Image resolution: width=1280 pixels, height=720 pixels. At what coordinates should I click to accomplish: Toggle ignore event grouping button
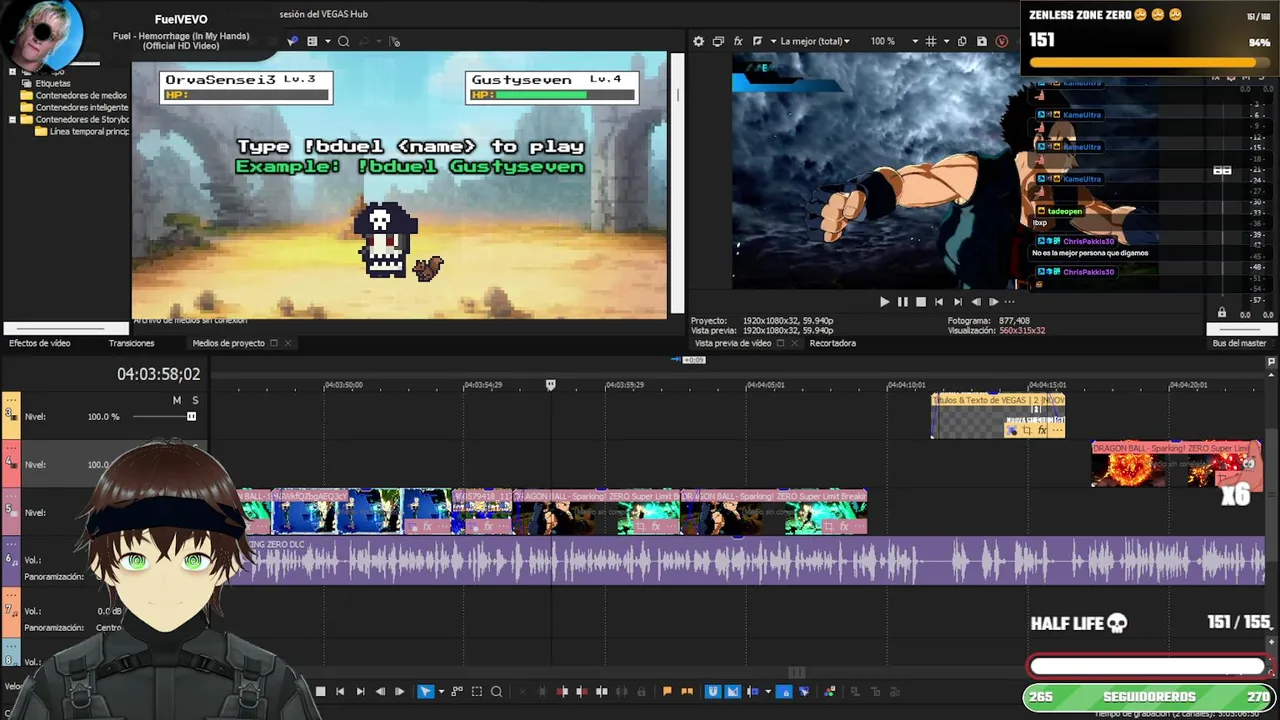[804, 691]
